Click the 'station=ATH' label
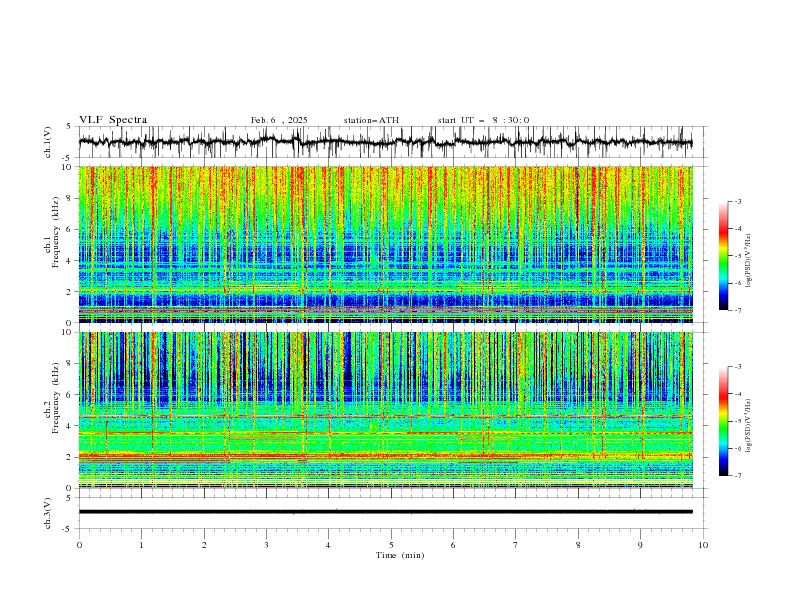The width and height of the screenshot is (792, 612). [371, 120]
